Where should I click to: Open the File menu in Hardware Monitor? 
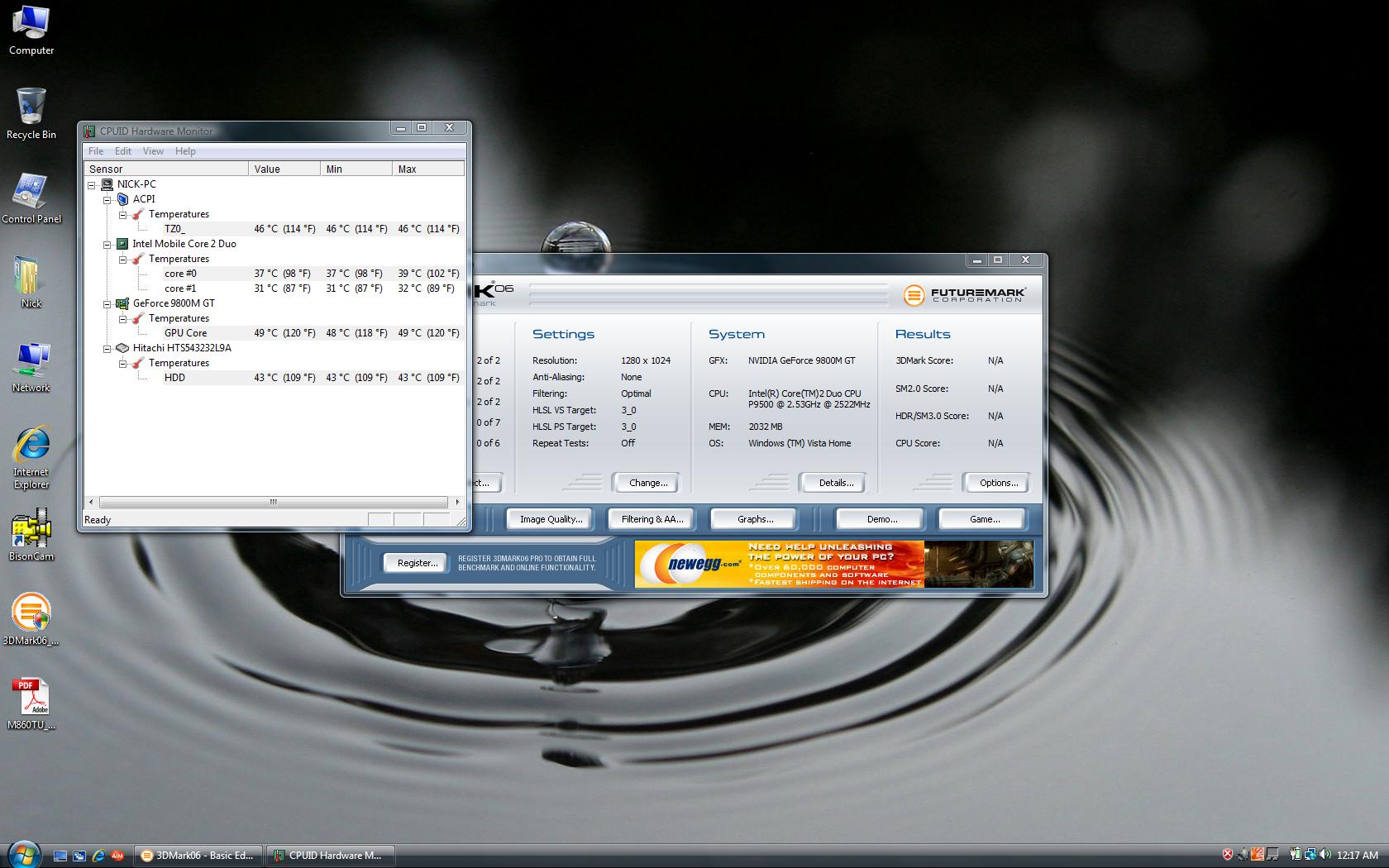pyautogui.click(x=96, y=151)
